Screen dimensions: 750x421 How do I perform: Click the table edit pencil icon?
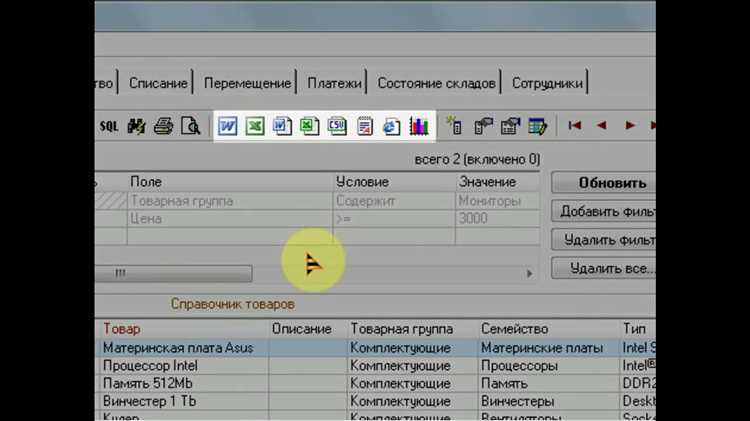pyautogui.click(x=538, y=126)
